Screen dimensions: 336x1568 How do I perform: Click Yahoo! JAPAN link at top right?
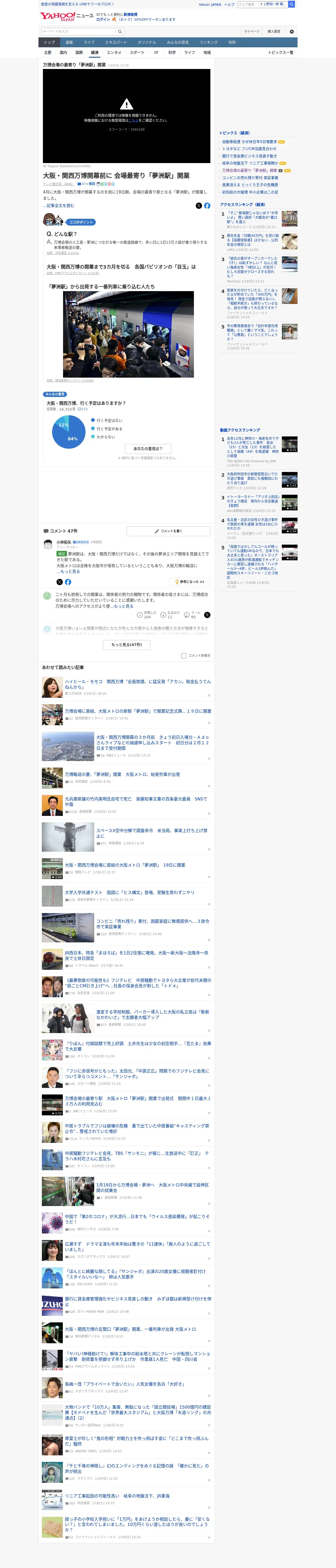coord(210,4)
